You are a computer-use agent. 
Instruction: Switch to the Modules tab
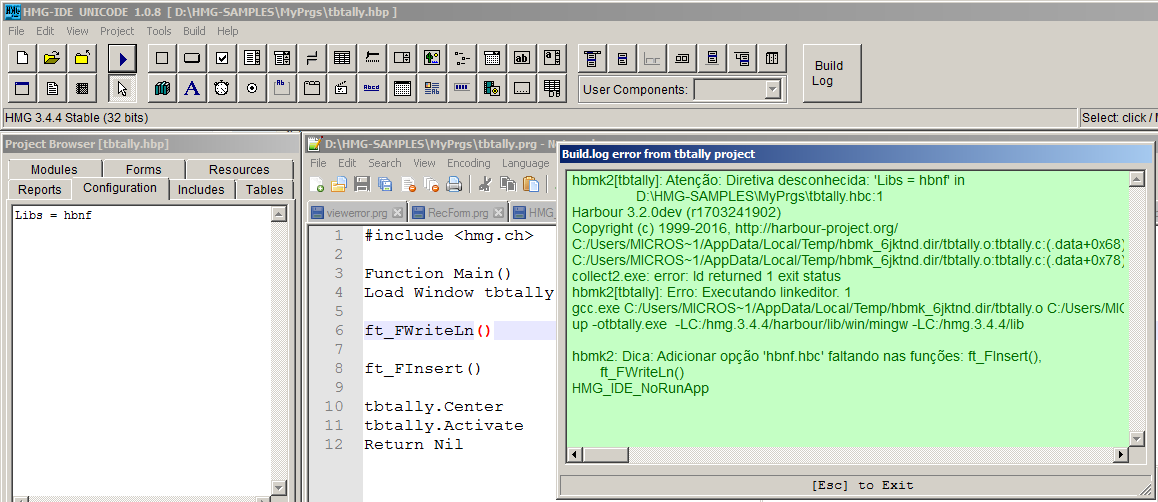[x=54, y=170]
